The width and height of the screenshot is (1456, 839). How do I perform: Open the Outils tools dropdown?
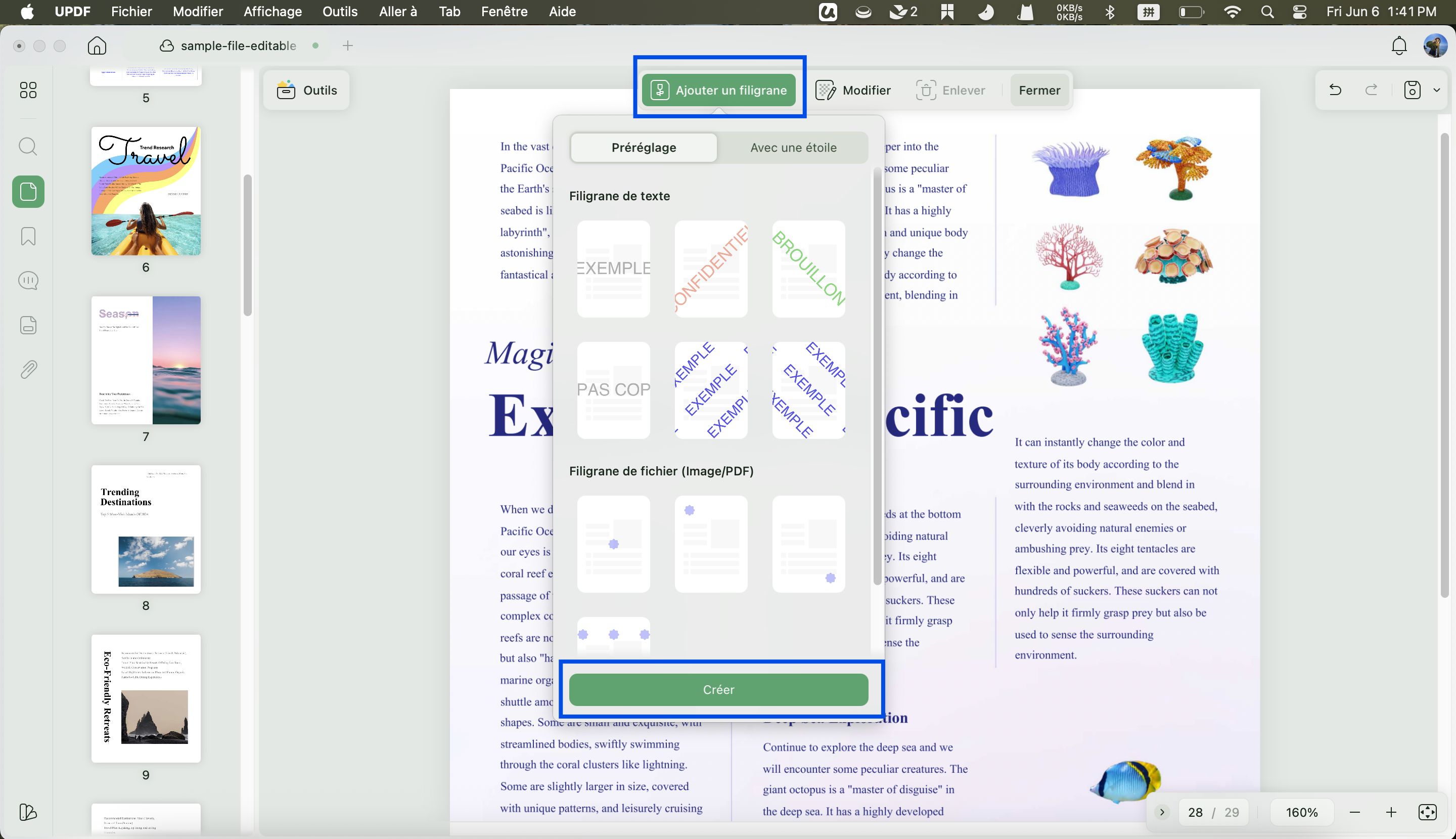click(x=306, y=91)
